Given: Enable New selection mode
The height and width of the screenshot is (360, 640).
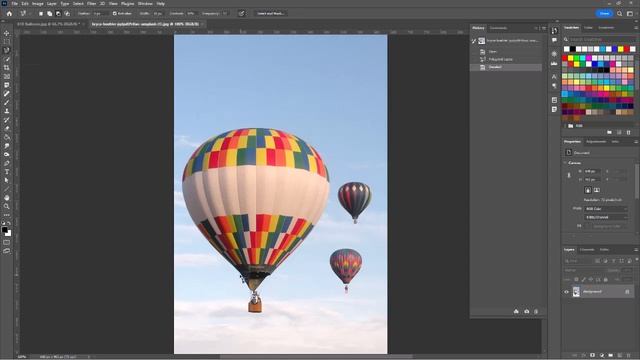Looking at the screenshot, I should point(41,13).
